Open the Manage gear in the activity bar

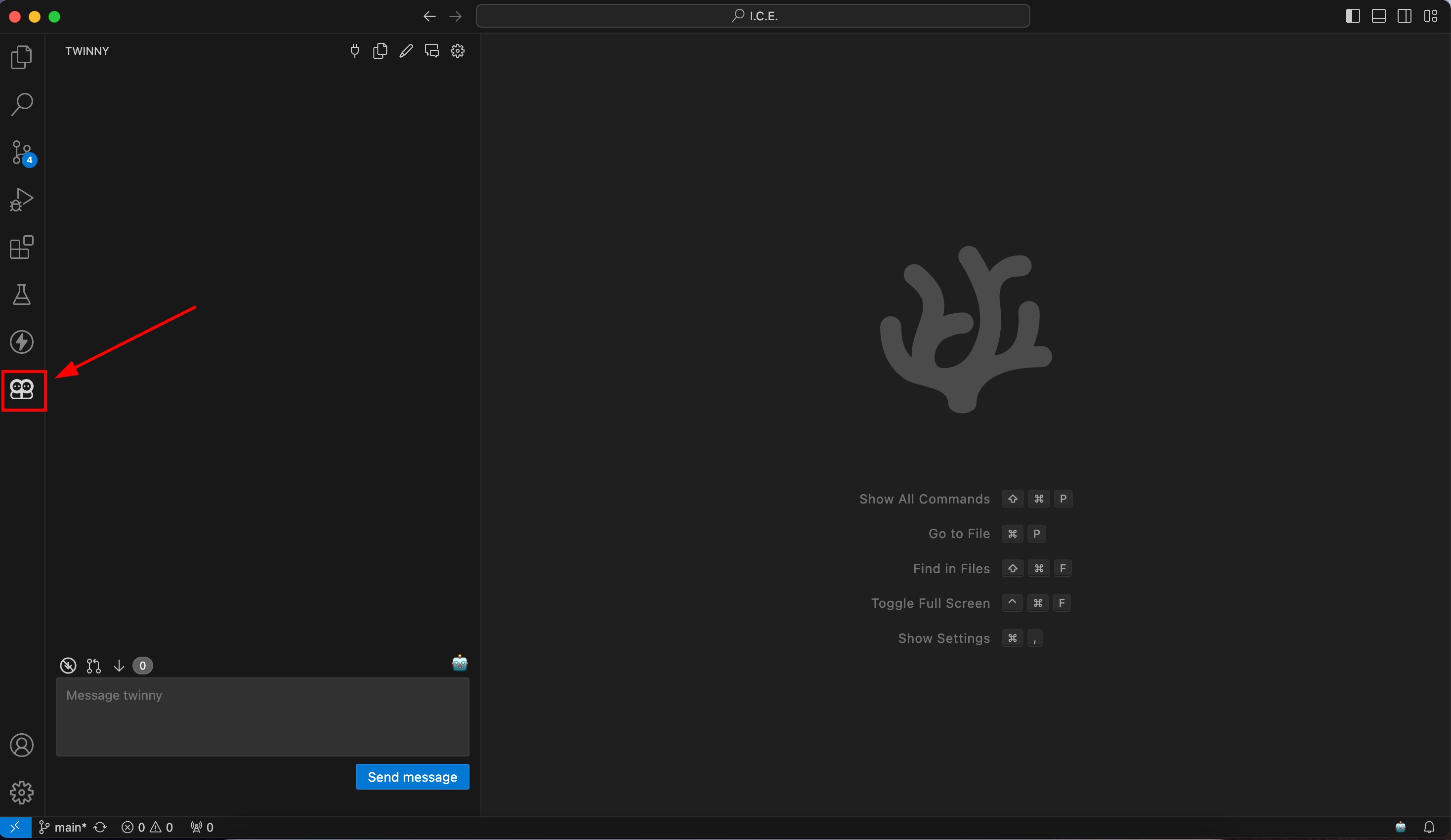coord(22,793)
